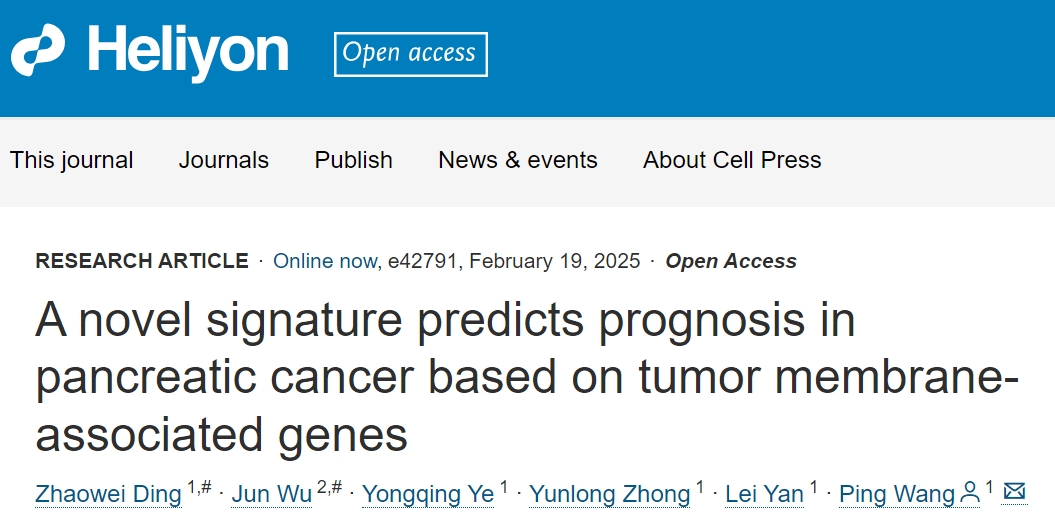Click the Heliyon wordmark in header
This screenshot has width=1055, height=532.
[x=188, y=52]
